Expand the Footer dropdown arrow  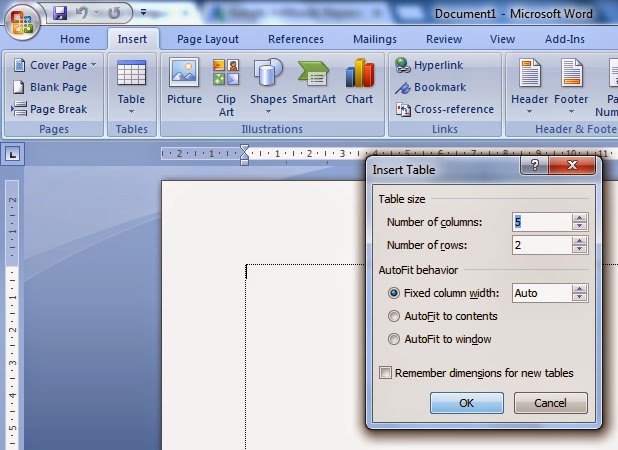point(571,112)
